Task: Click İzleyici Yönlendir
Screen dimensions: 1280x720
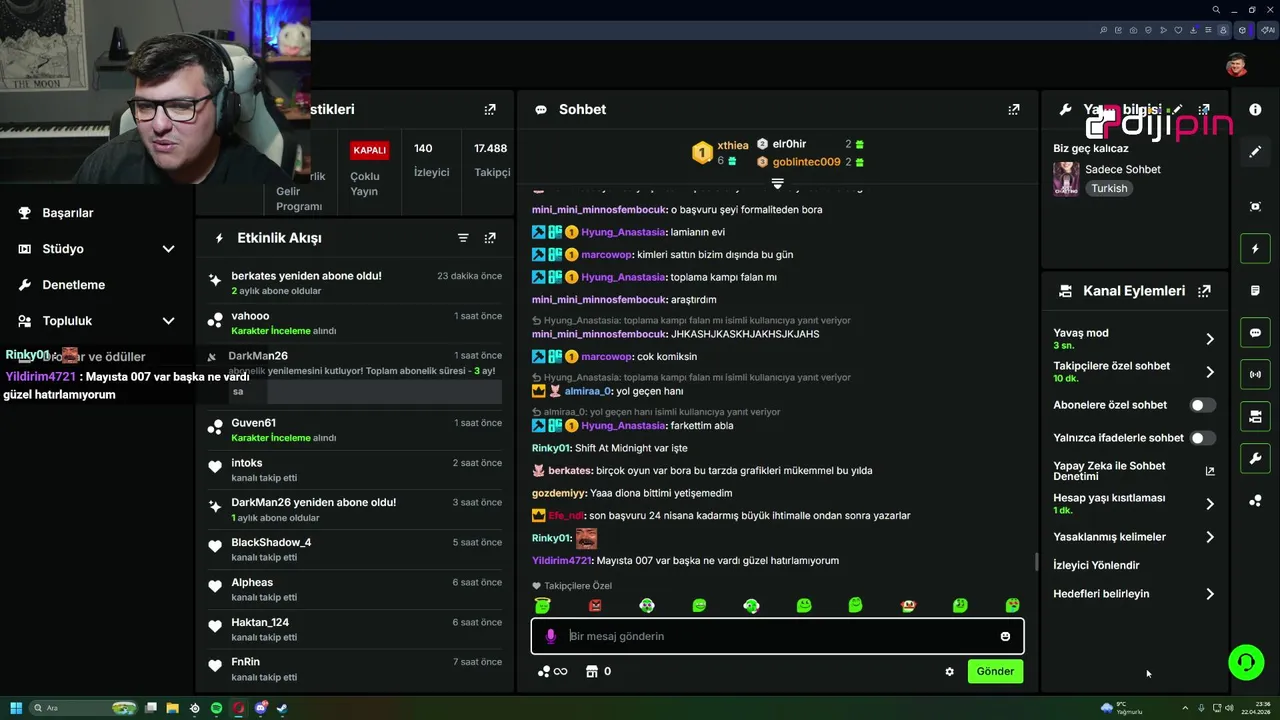Action: 1096,565
